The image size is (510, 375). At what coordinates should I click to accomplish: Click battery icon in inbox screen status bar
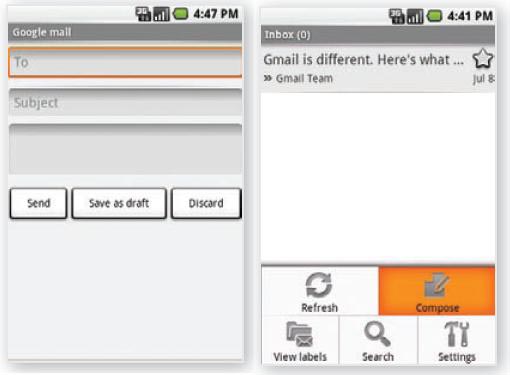pyautogui.click(x=434, y=16)
